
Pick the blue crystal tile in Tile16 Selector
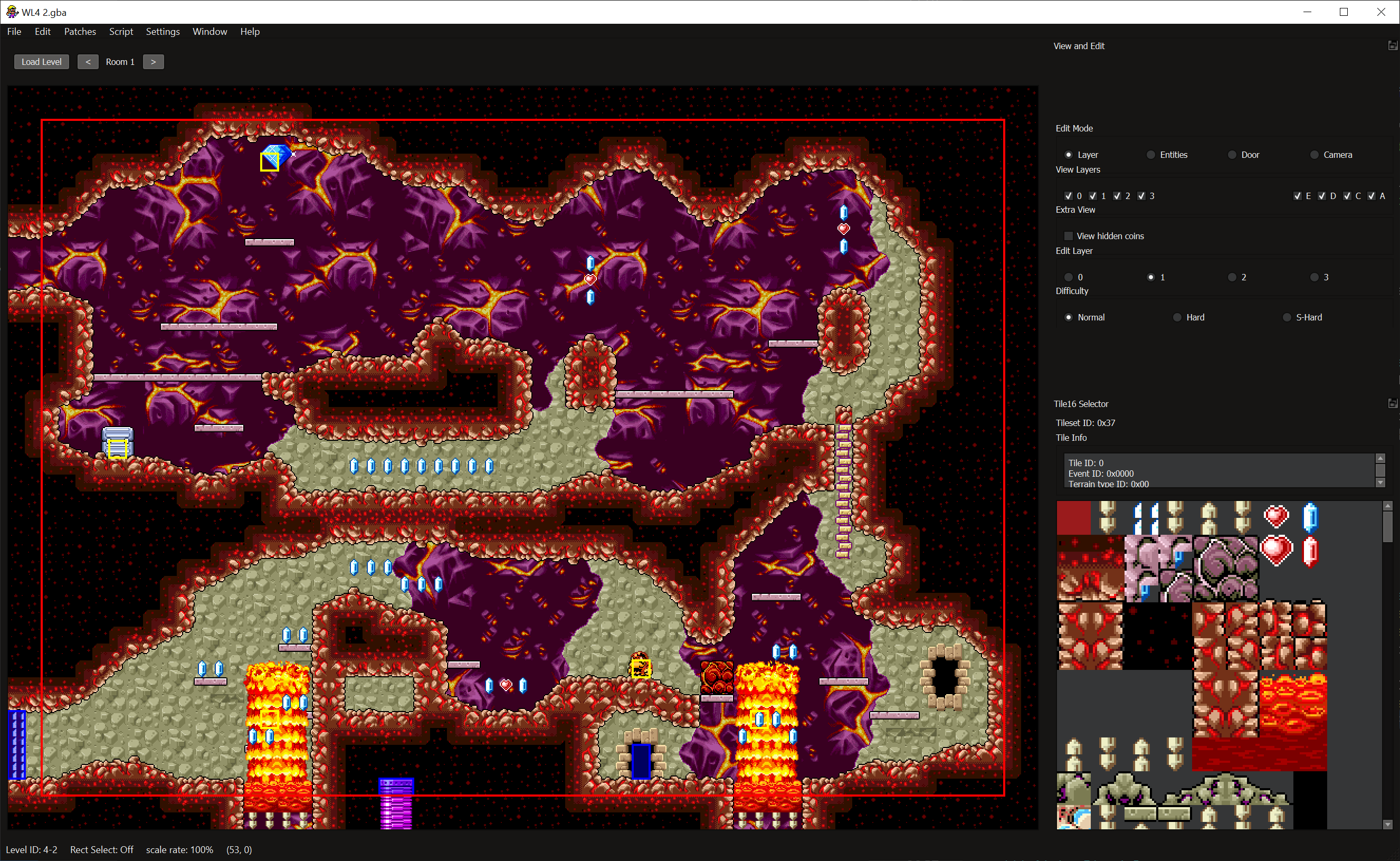(1310, 517)
